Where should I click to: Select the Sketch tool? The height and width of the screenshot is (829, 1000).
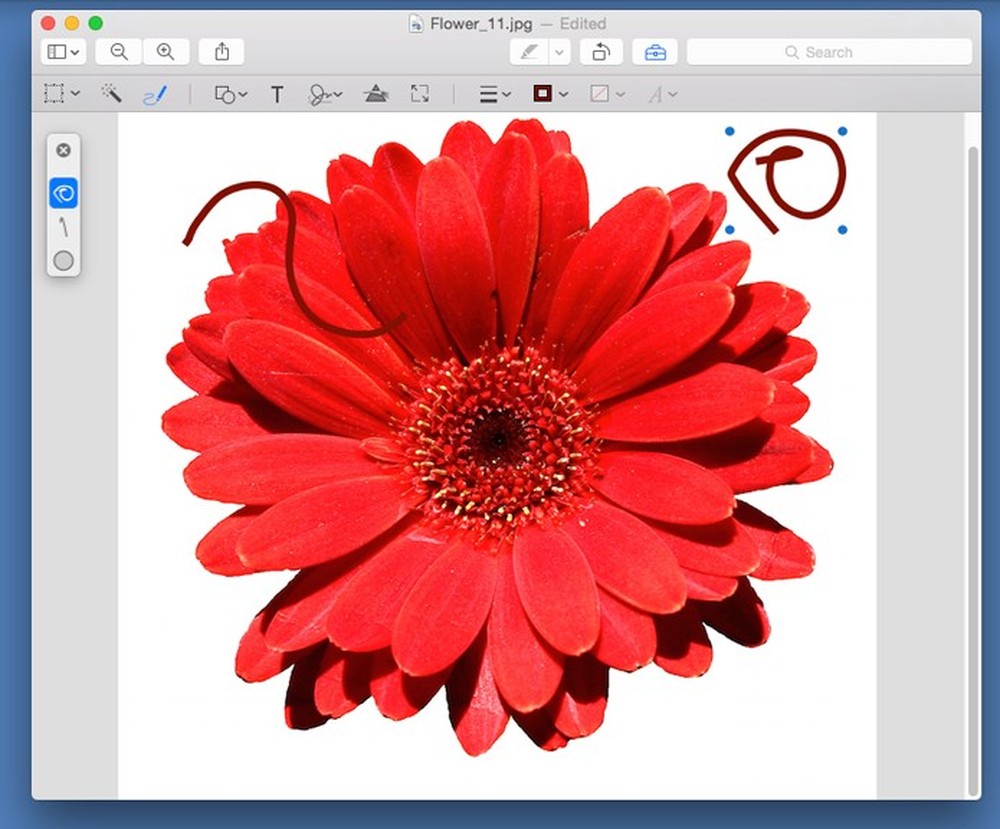pyautogui.click(x=157, y=93)
